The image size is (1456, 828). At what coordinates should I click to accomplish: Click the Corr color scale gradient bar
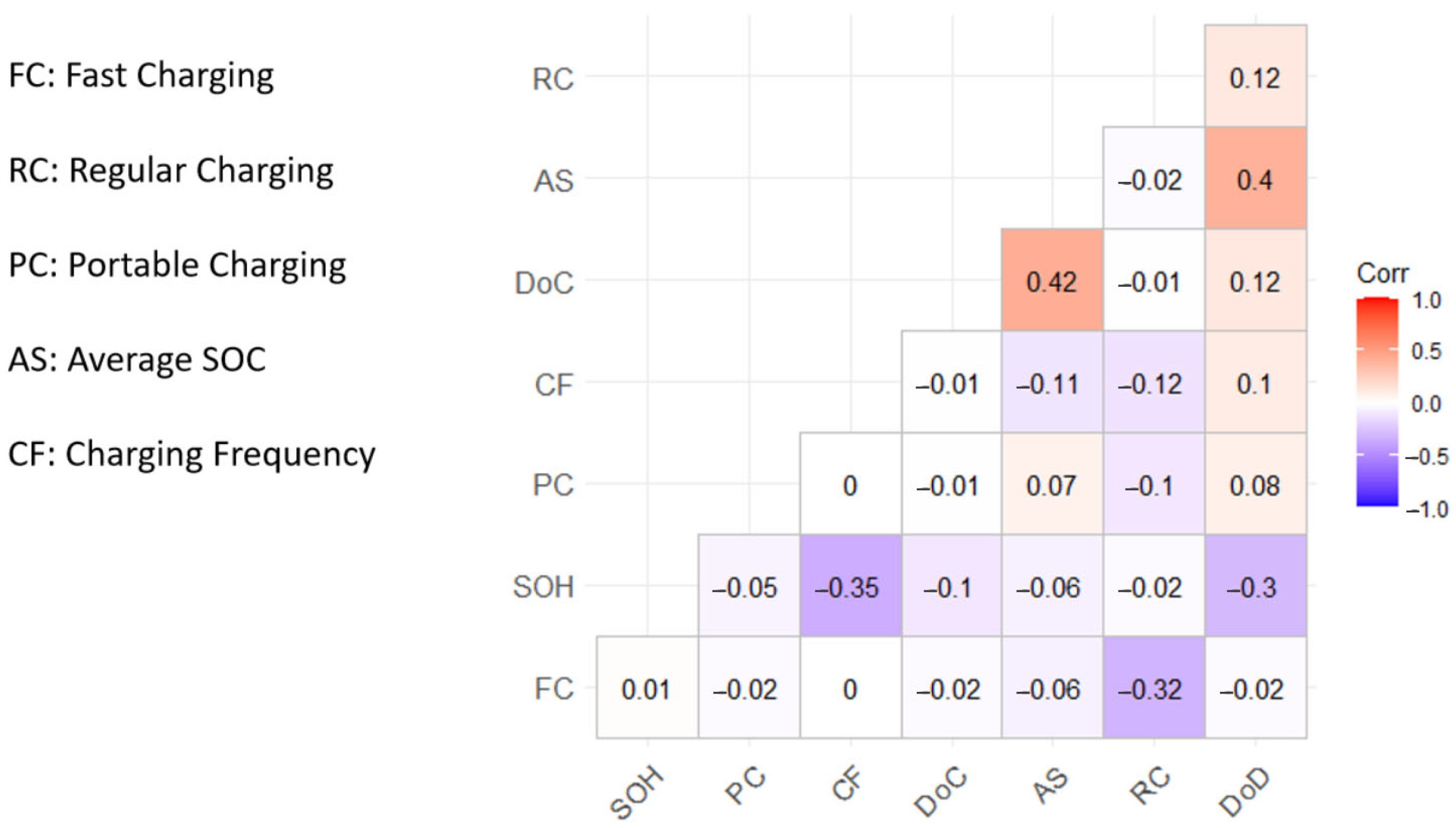(1377, 402)
